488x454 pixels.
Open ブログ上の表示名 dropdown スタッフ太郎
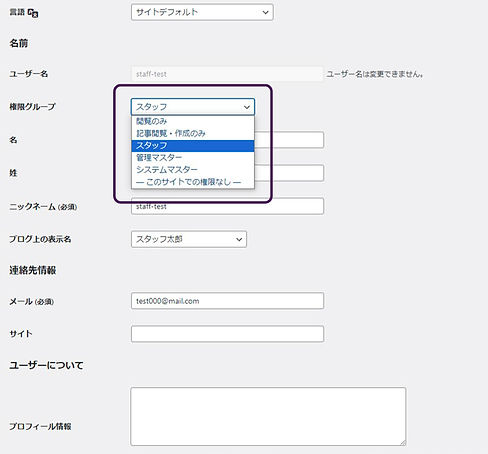tap(189, 239)
